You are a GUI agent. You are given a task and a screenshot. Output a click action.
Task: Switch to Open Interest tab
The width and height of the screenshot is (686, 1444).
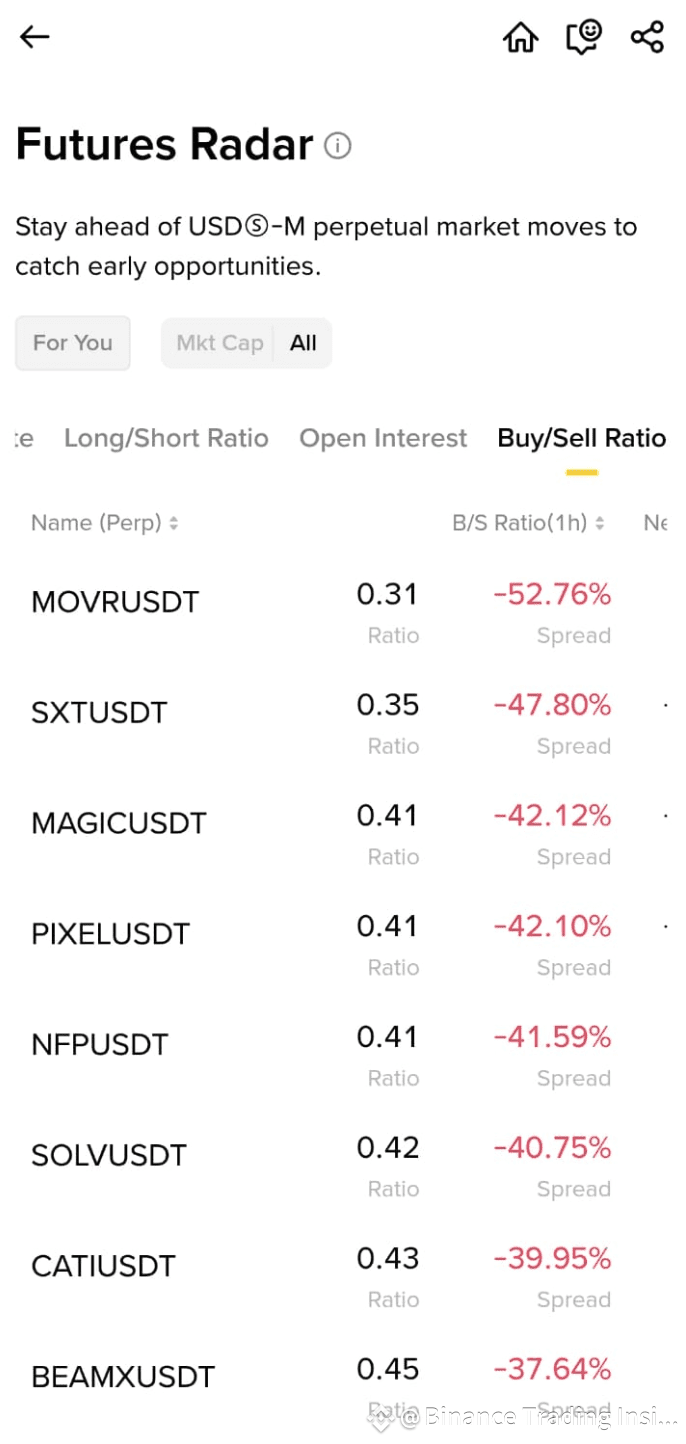pyautogui.click(x=383, y=438)
